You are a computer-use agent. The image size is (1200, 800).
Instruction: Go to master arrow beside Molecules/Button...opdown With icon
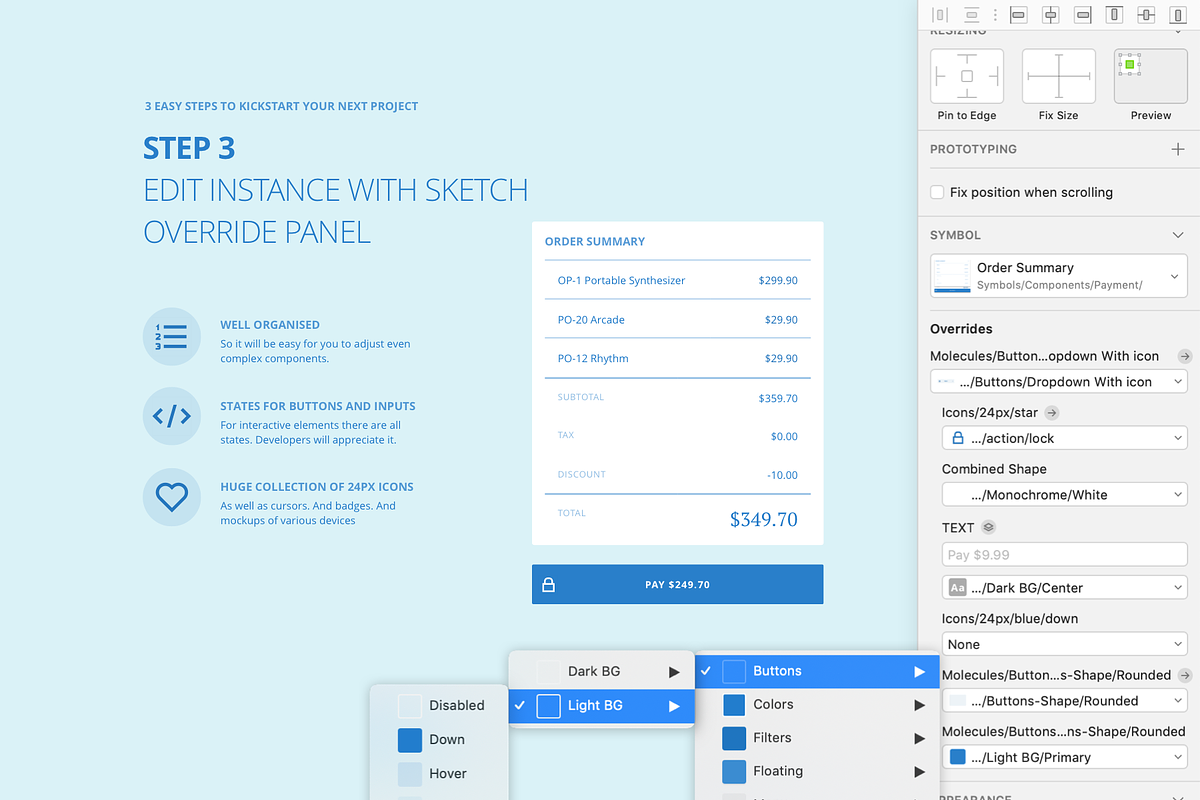[1185, 356]
